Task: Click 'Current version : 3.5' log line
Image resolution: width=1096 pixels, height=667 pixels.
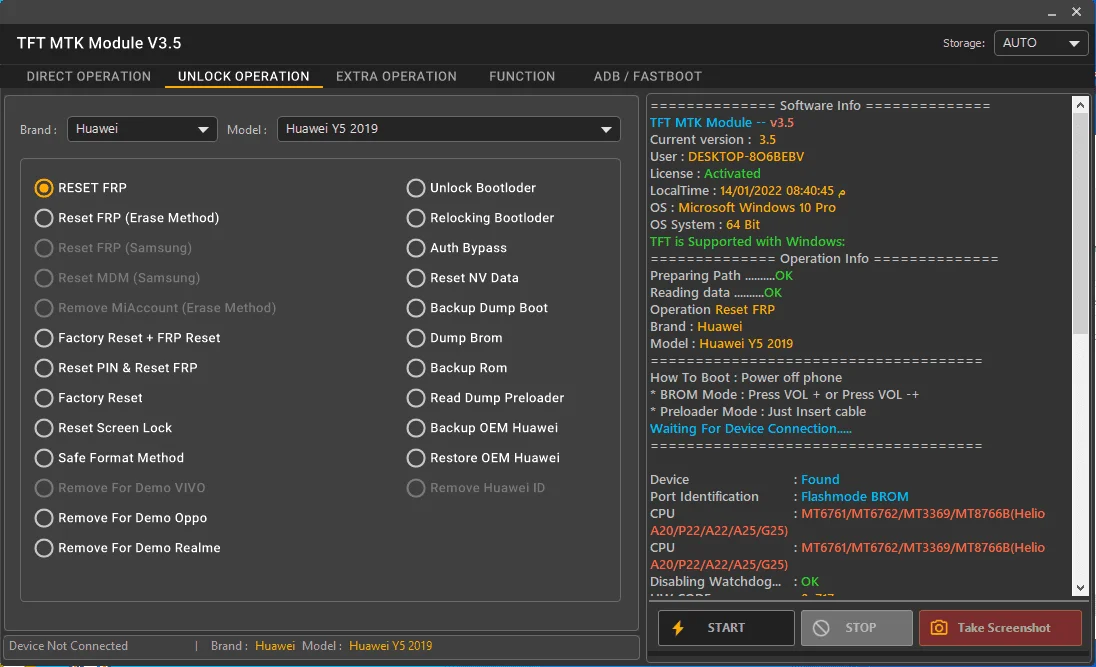Action: 713,140
